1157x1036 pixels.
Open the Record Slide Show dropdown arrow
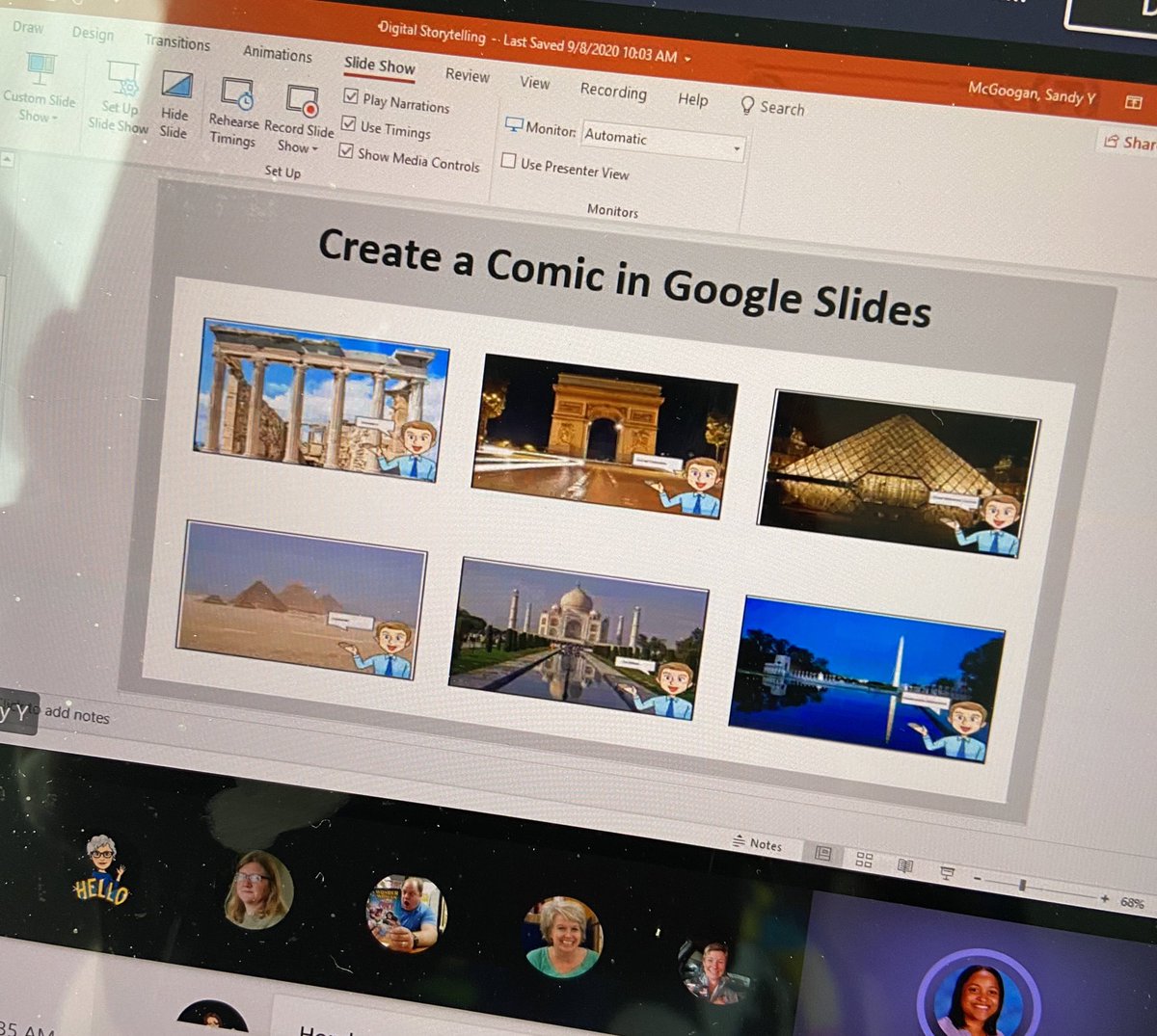coord(315,147)
